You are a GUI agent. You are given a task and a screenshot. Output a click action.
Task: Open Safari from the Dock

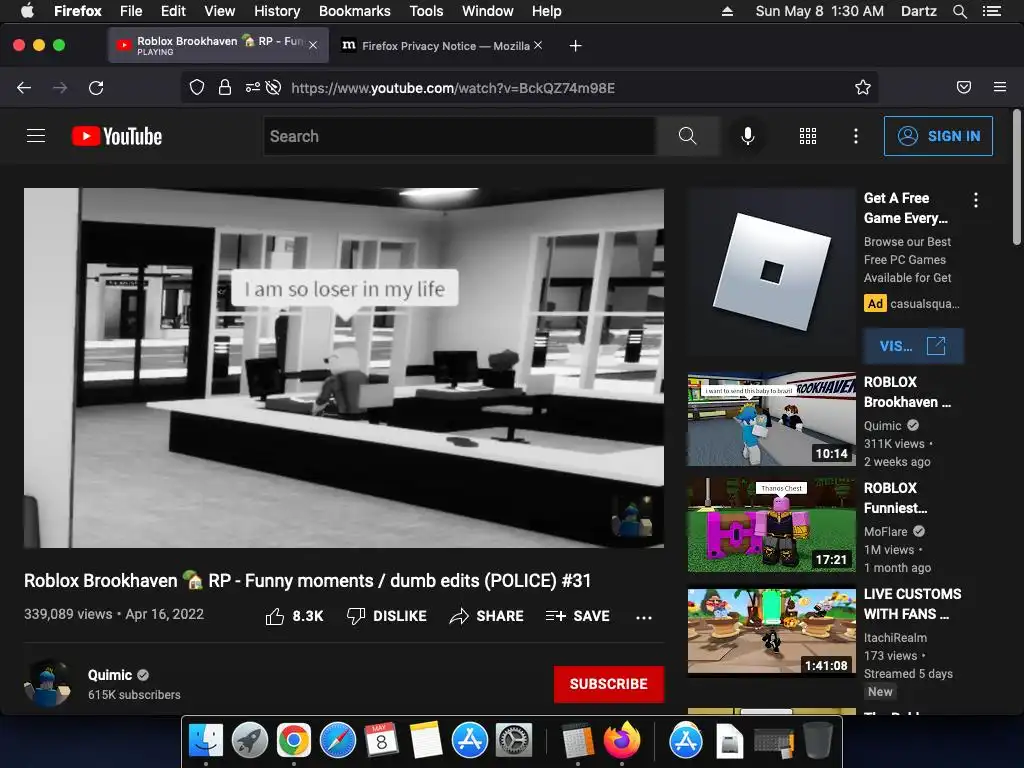pyautogui.click(x=338, y=741)
